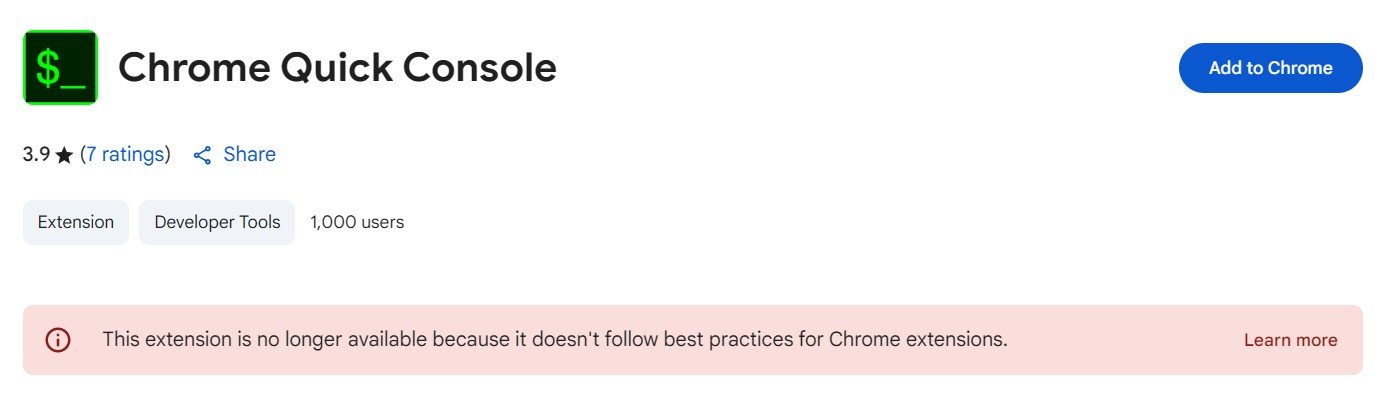Click the red info circle icon
This screenshot has height=396, width=1381.
coord(59,340)
